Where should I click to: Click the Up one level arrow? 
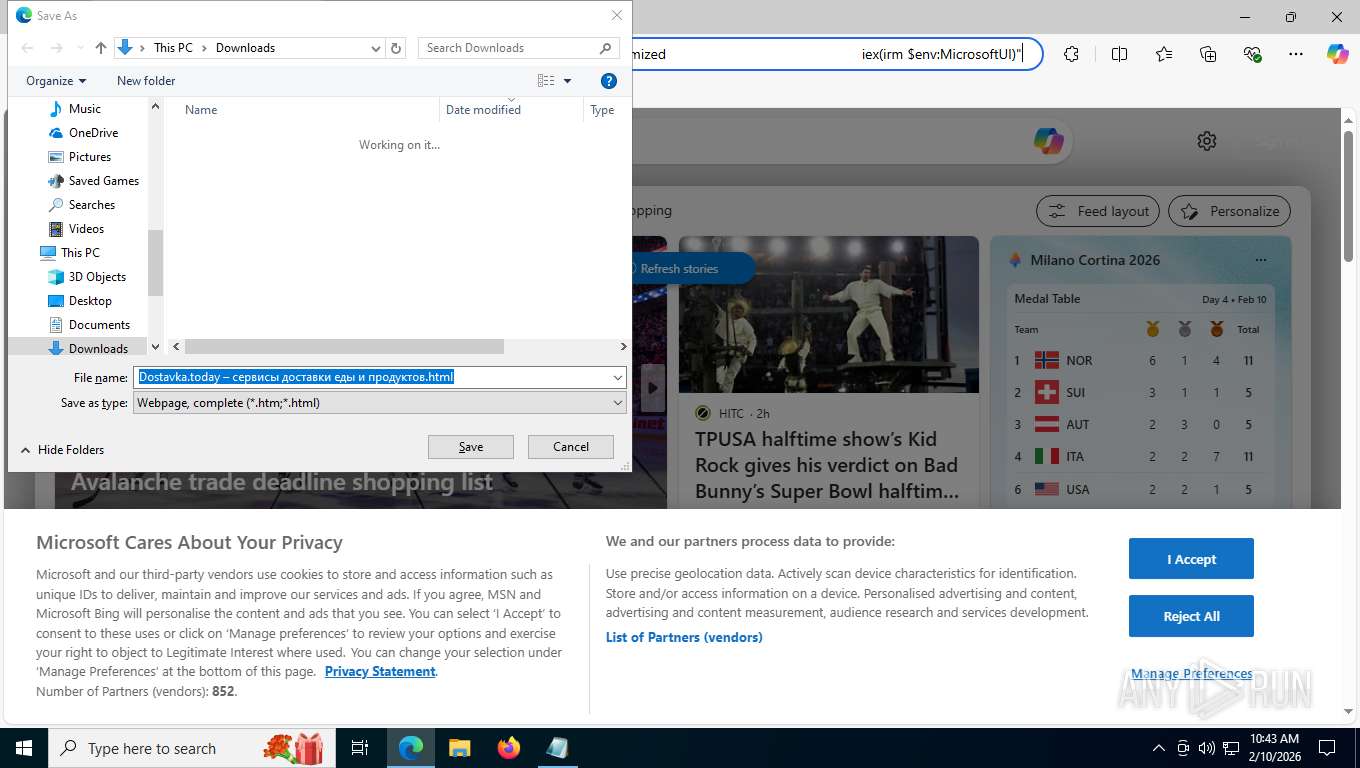[101, 48]
